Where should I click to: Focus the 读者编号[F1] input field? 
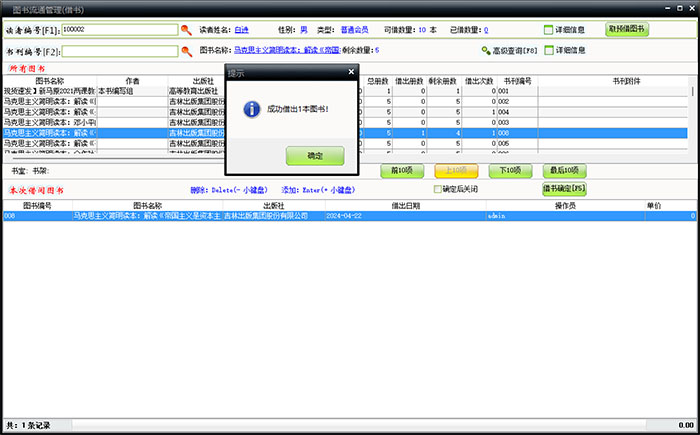coord(120,30)
